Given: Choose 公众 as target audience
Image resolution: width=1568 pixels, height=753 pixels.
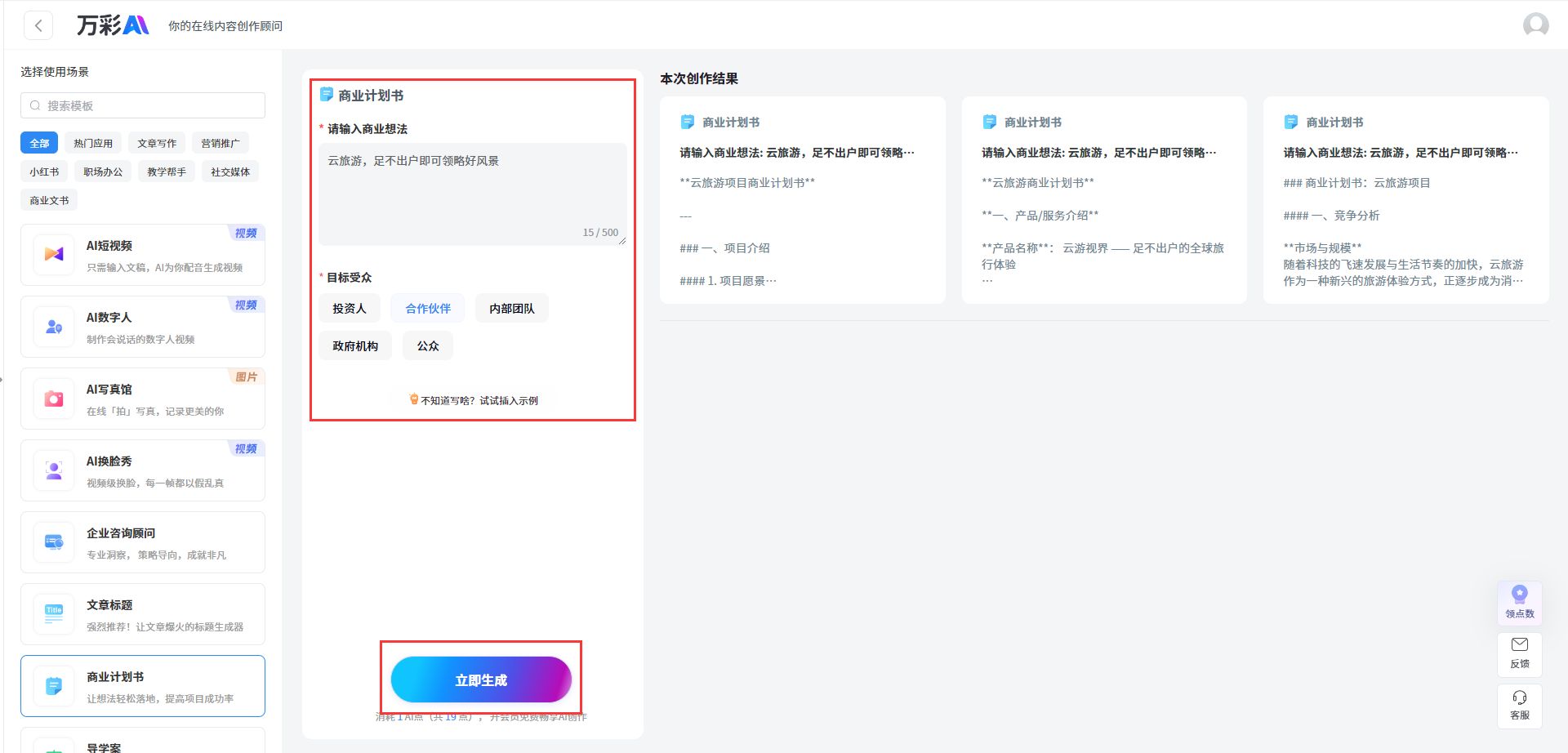Looking at the screenshot, I should pyautogui.click(x=428, y=345).
